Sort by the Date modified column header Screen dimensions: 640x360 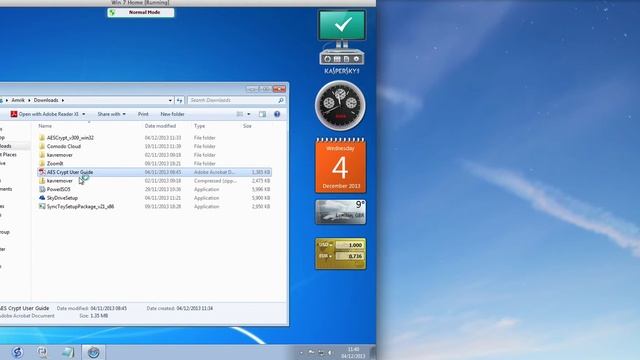pos(160,126)
